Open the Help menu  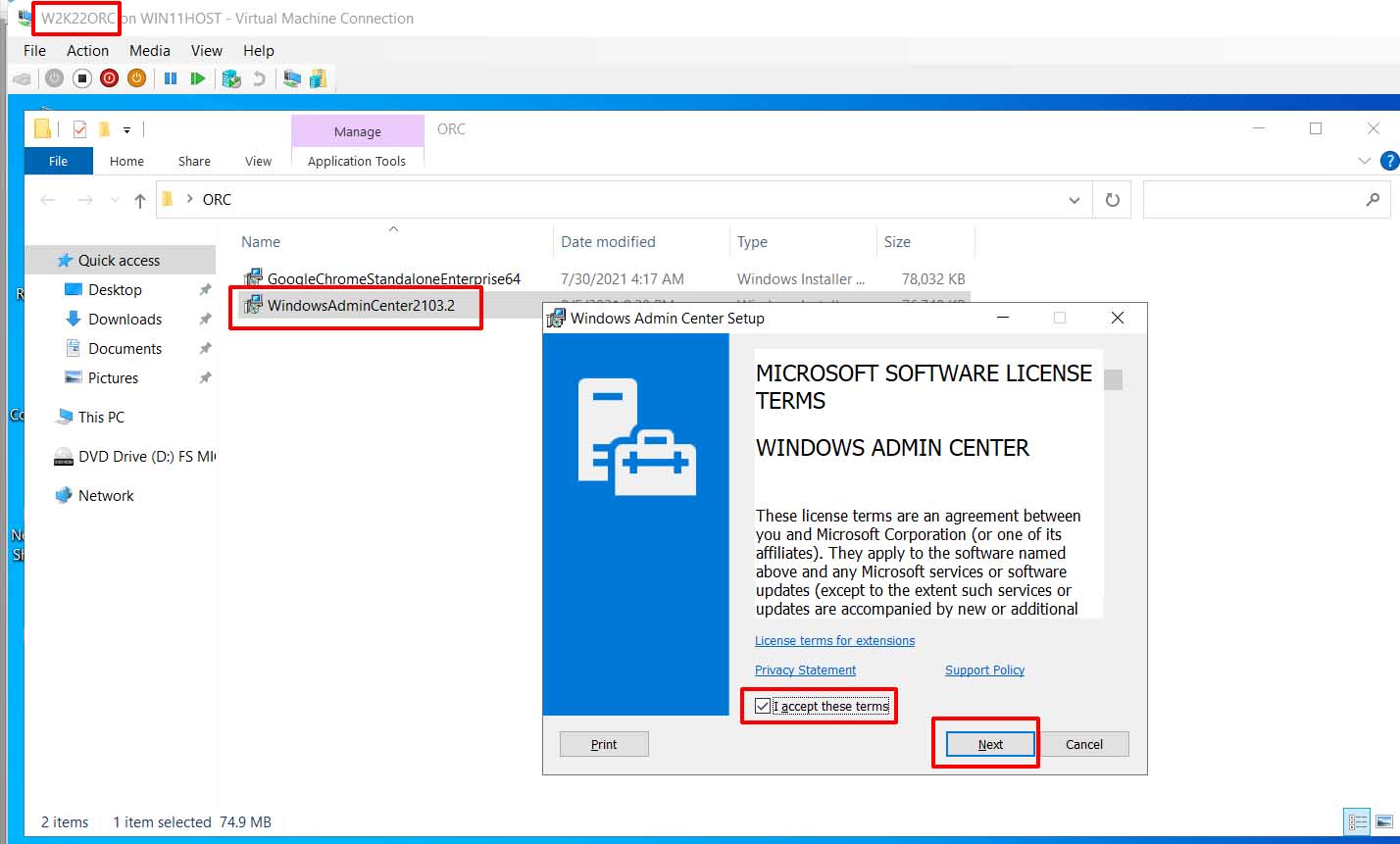(259, 51)
